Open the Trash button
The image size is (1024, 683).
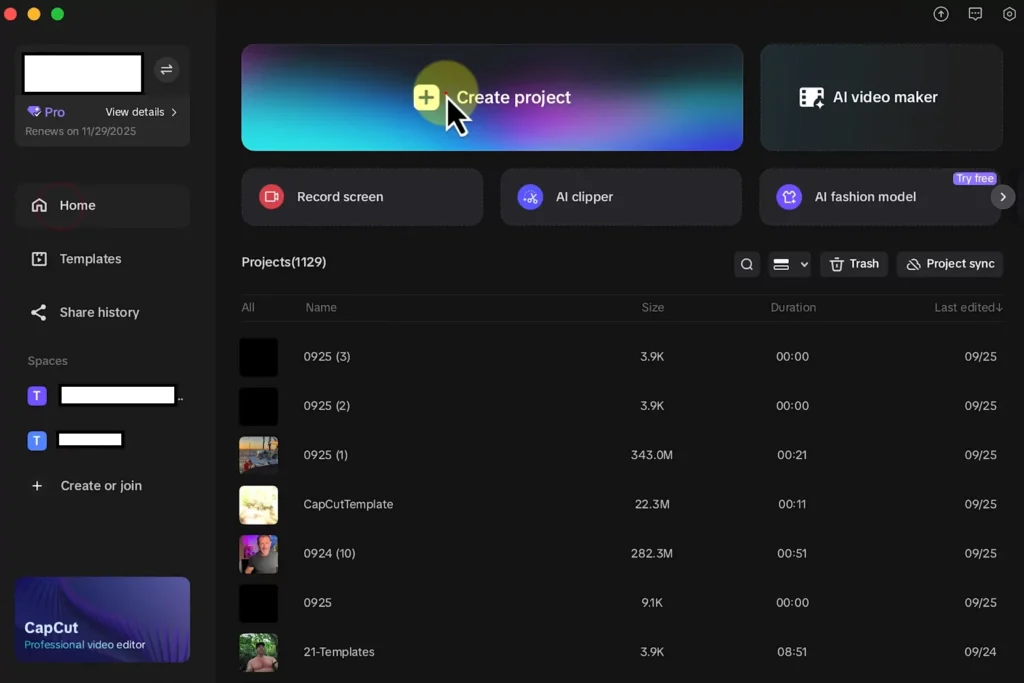pos(854,264)
